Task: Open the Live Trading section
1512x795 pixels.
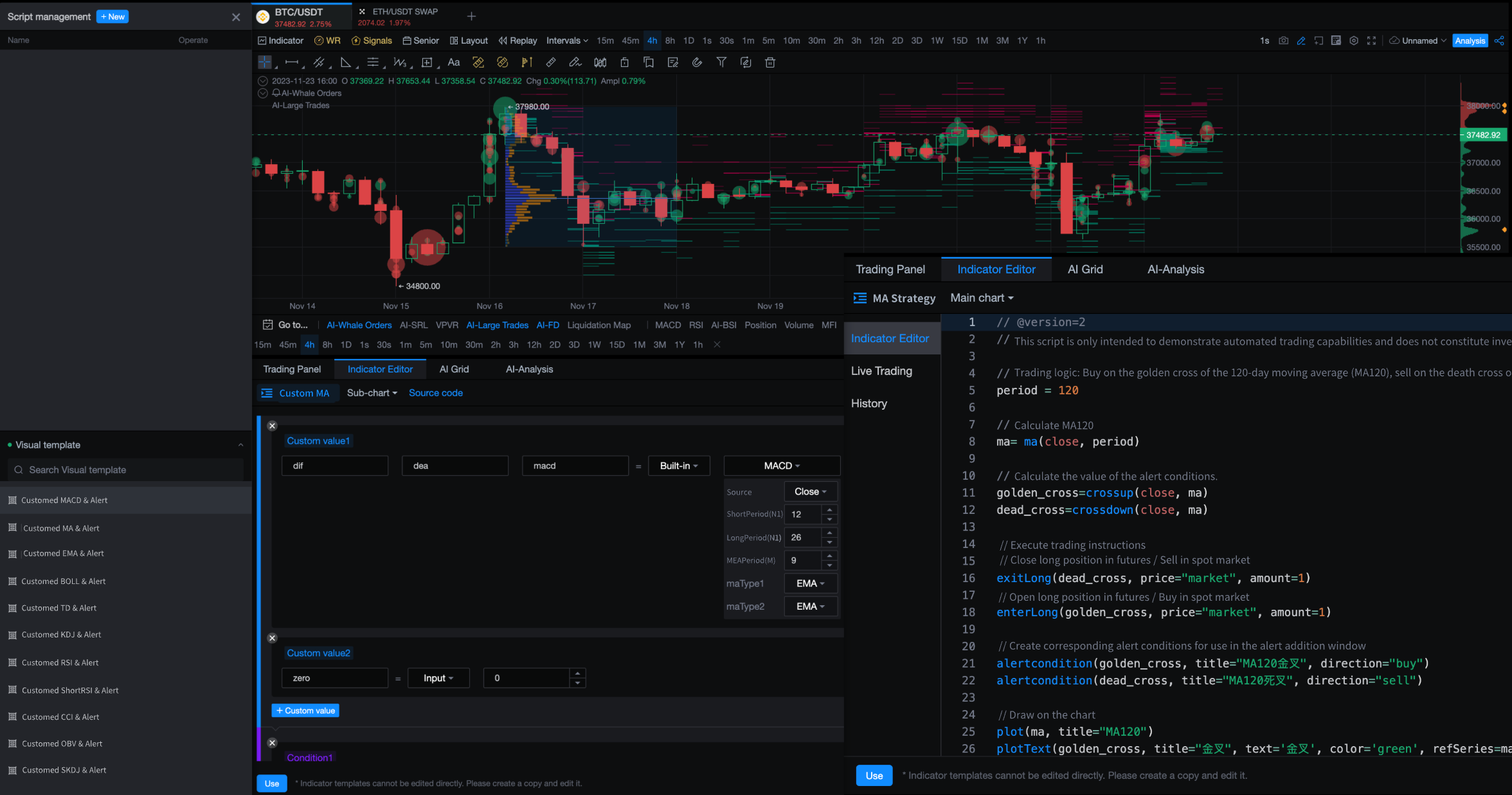Action: coord(881,371)
